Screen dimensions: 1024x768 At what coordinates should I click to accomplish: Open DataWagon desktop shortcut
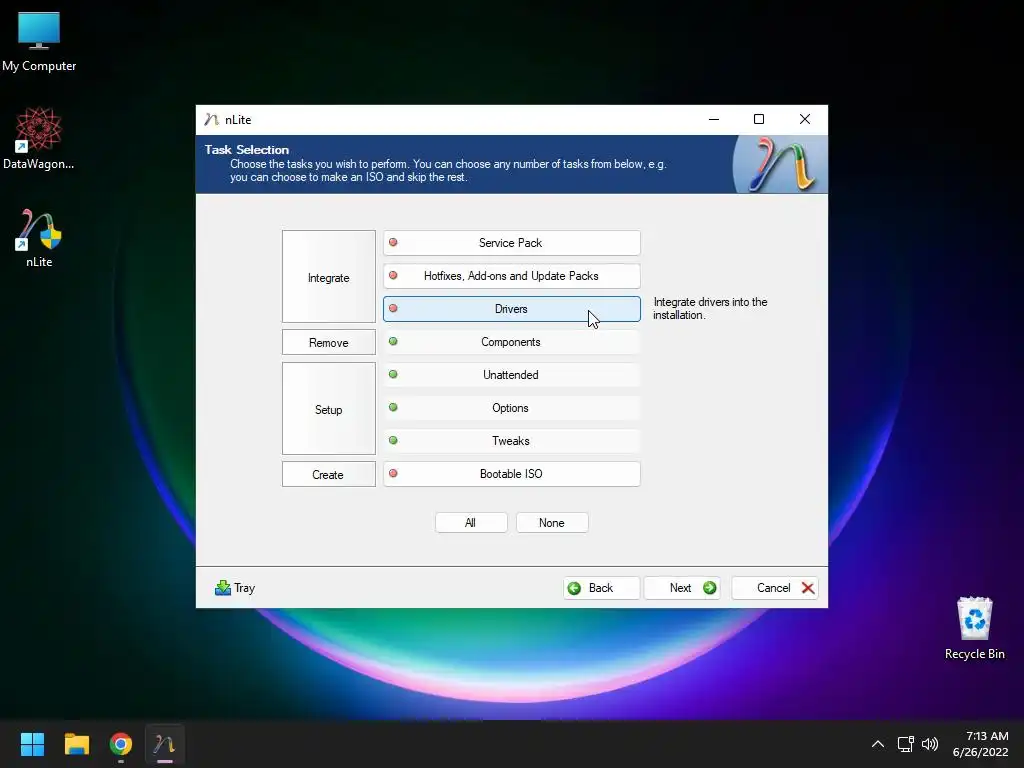[x=39, y=138]
